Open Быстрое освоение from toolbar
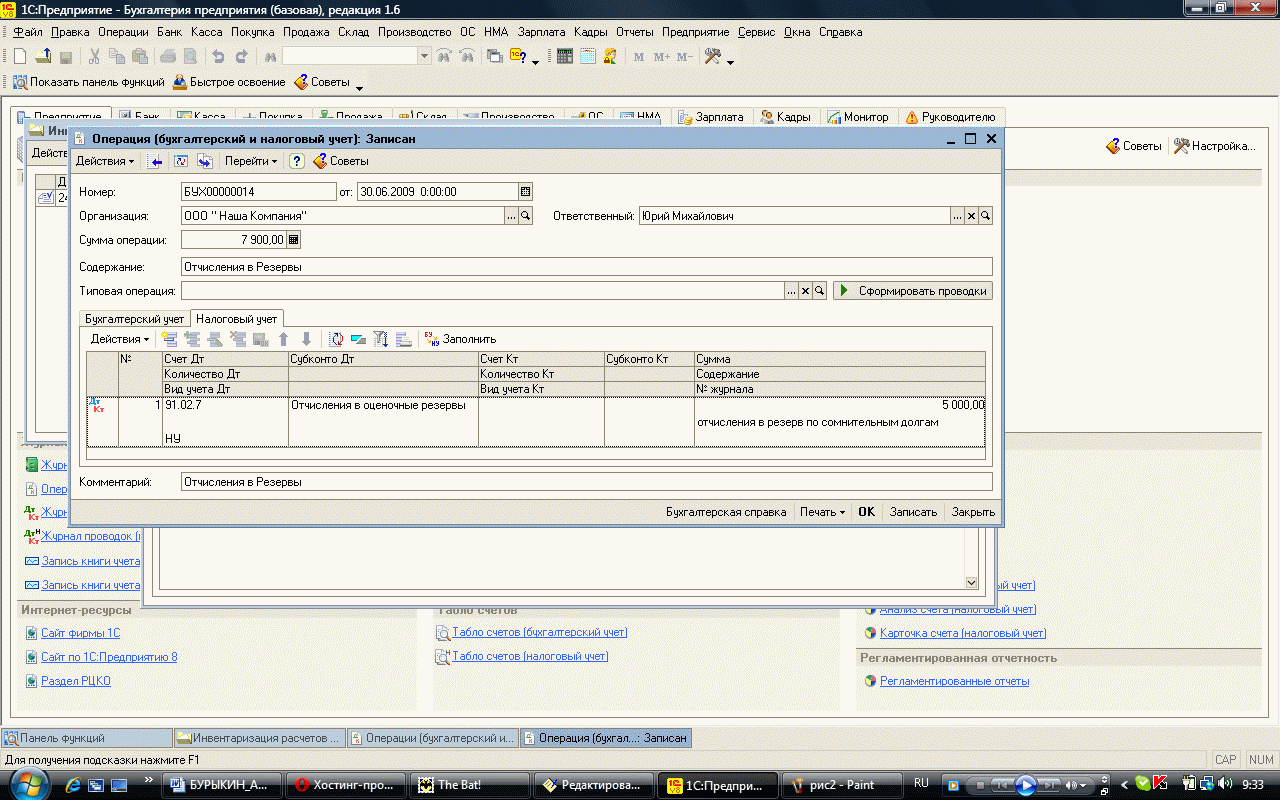 pos(229,82)
